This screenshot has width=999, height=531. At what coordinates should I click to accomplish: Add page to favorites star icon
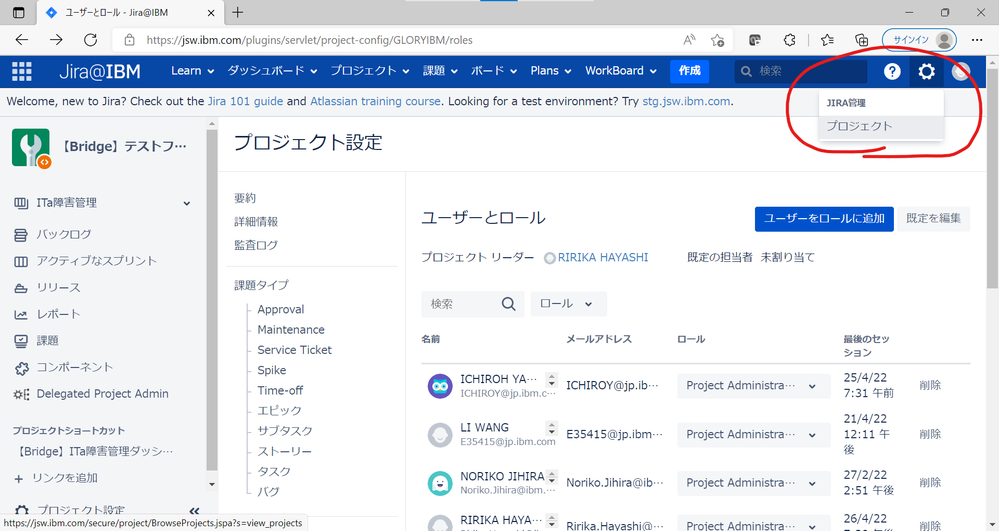(717, 40)
